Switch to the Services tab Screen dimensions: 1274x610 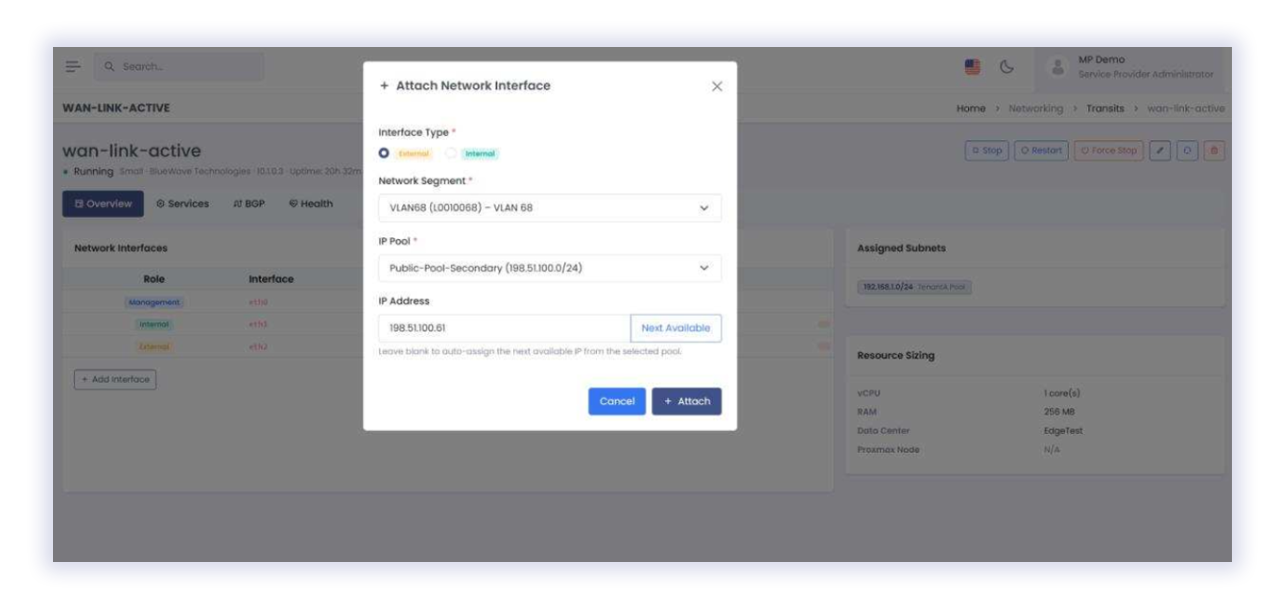pyautogui.click(x=183, y=204)
